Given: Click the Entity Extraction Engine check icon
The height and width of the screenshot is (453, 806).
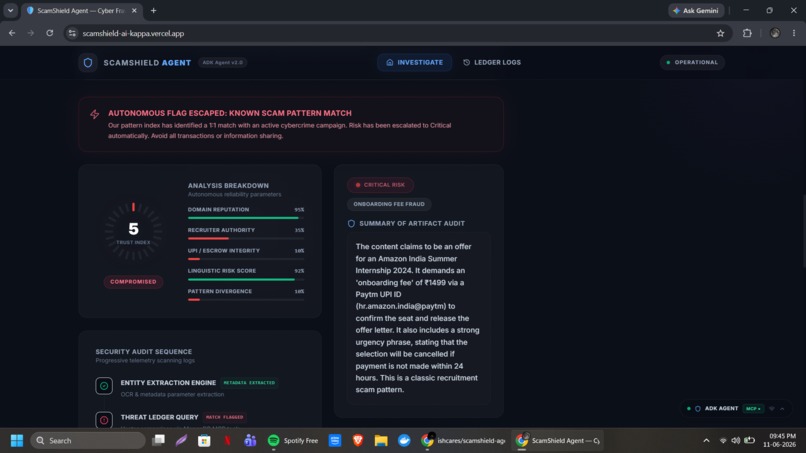Looking at the screenshot, I should [x=104, y=386].
